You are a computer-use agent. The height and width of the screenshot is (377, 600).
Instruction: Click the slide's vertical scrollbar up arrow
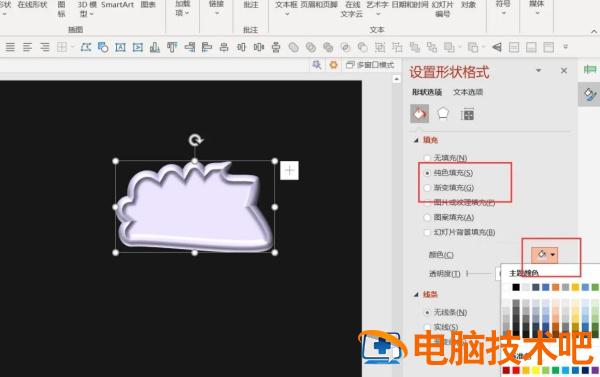coord(396,79)
